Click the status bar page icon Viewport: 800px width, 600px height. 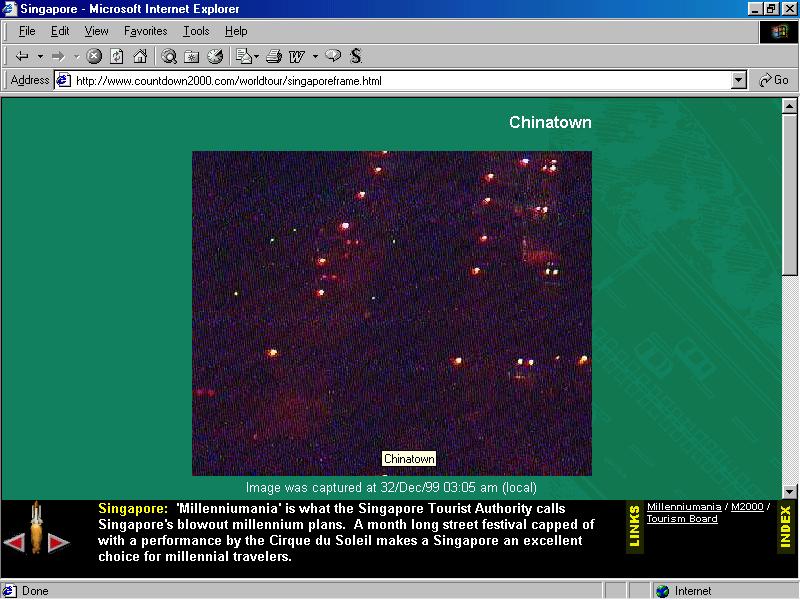point(10,591)
